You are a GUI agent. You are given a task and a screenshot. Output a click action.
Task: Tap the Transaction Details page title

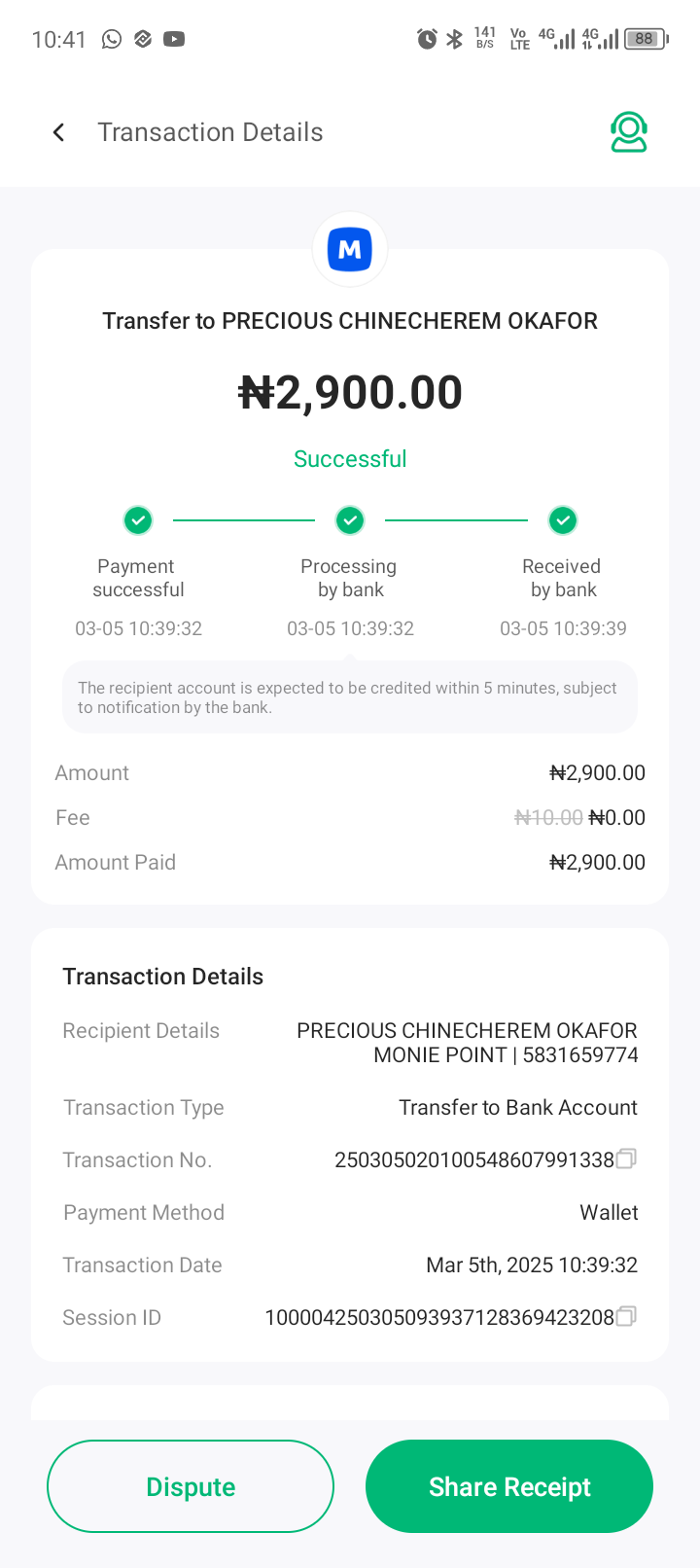point(210,132)
